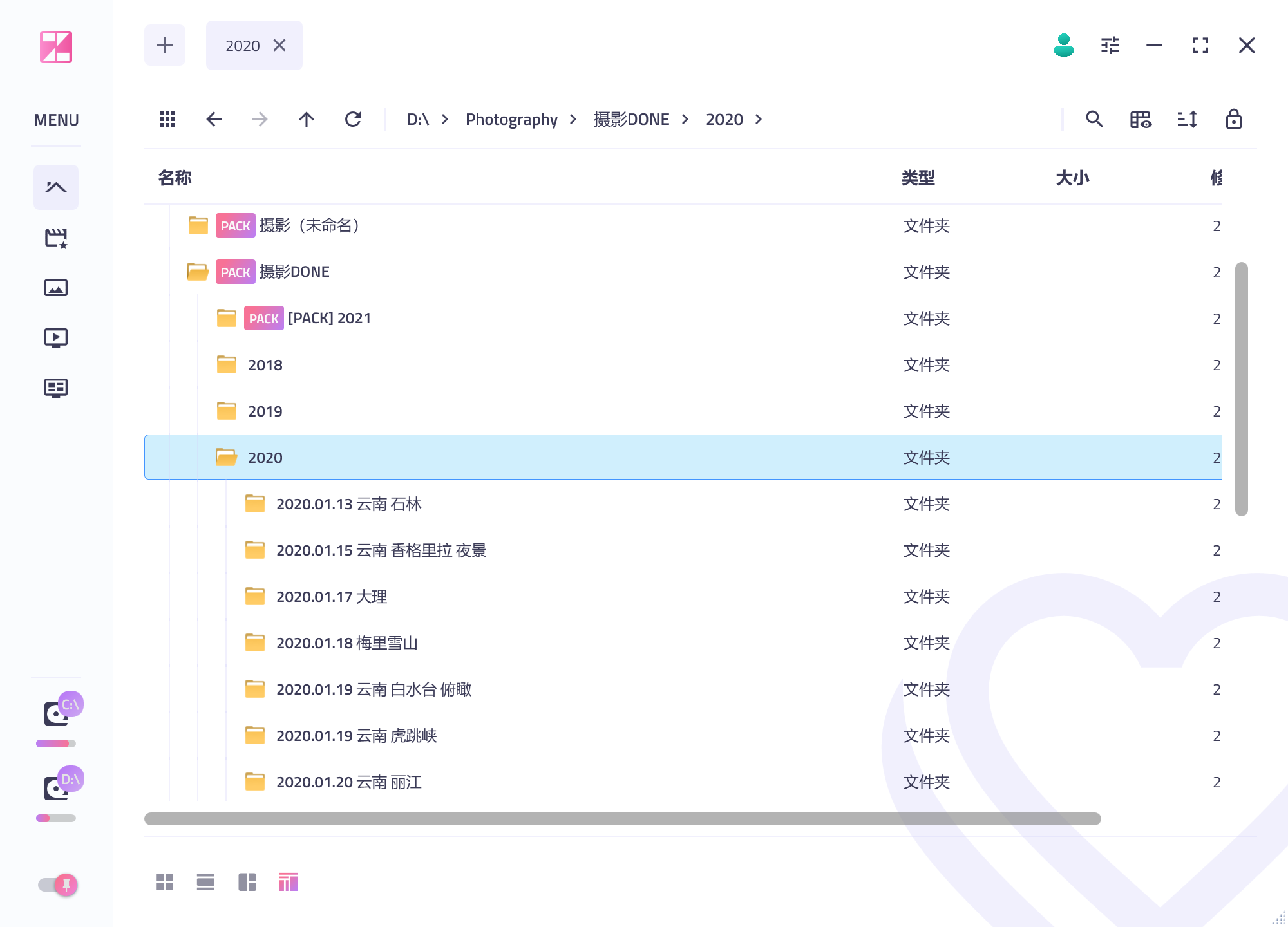Switch to the large tiles view mode
The width and height of the screenshot is (1288, 927).
(x=165, y=882)
